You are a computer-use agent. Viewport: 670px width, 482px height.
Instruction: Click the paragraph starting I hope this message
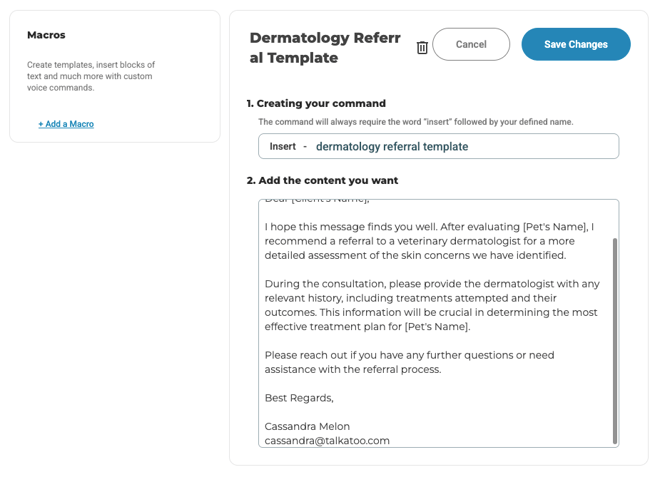(x=429, y=241)
